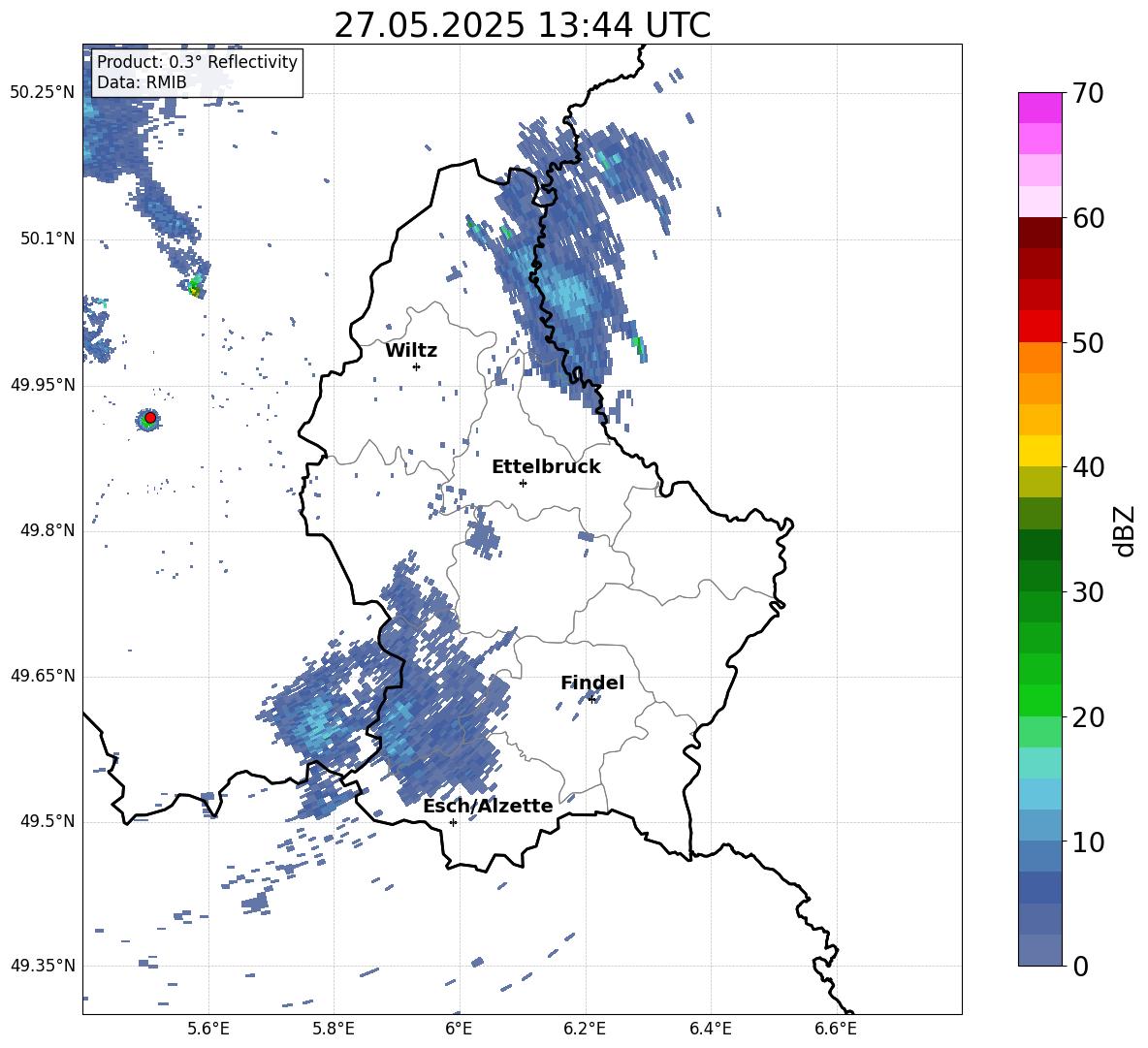Click the 6.4°E longitude label
The image size is (1148, 1048).
point(710,1029)
